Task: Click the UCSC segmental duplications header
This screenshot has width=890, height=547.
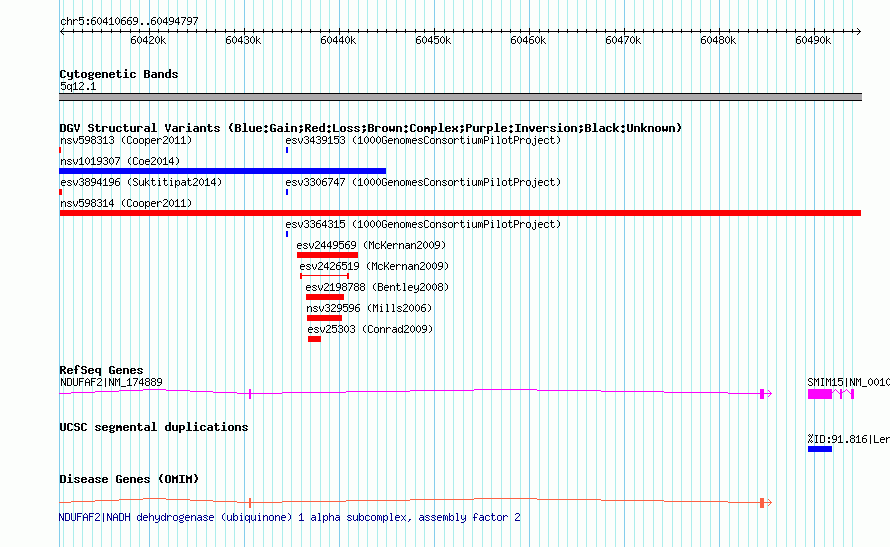Action: [154, 427]
